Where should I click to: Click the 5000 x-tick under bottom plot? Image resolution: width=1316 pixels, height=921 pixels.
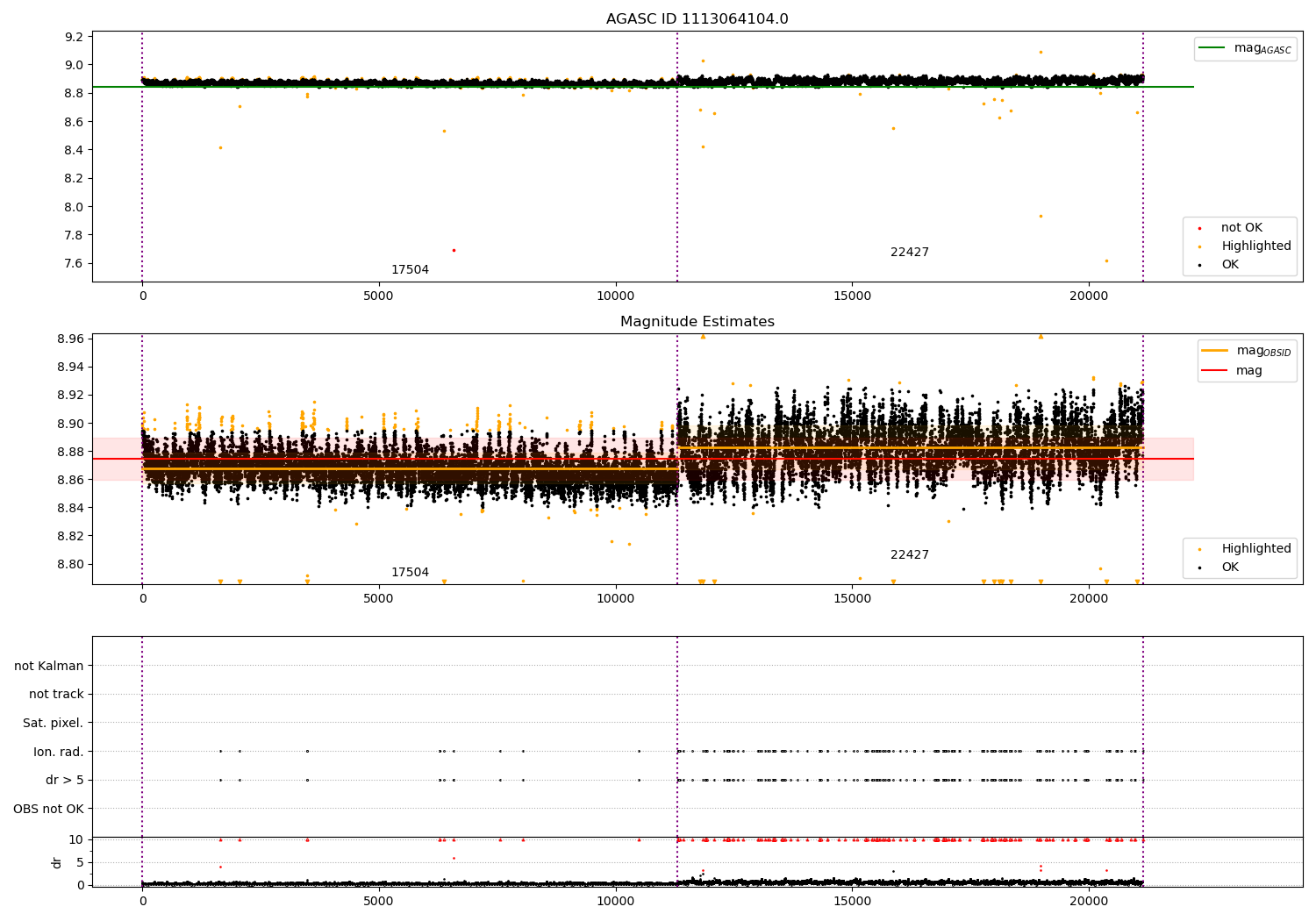tap(379, 902)
